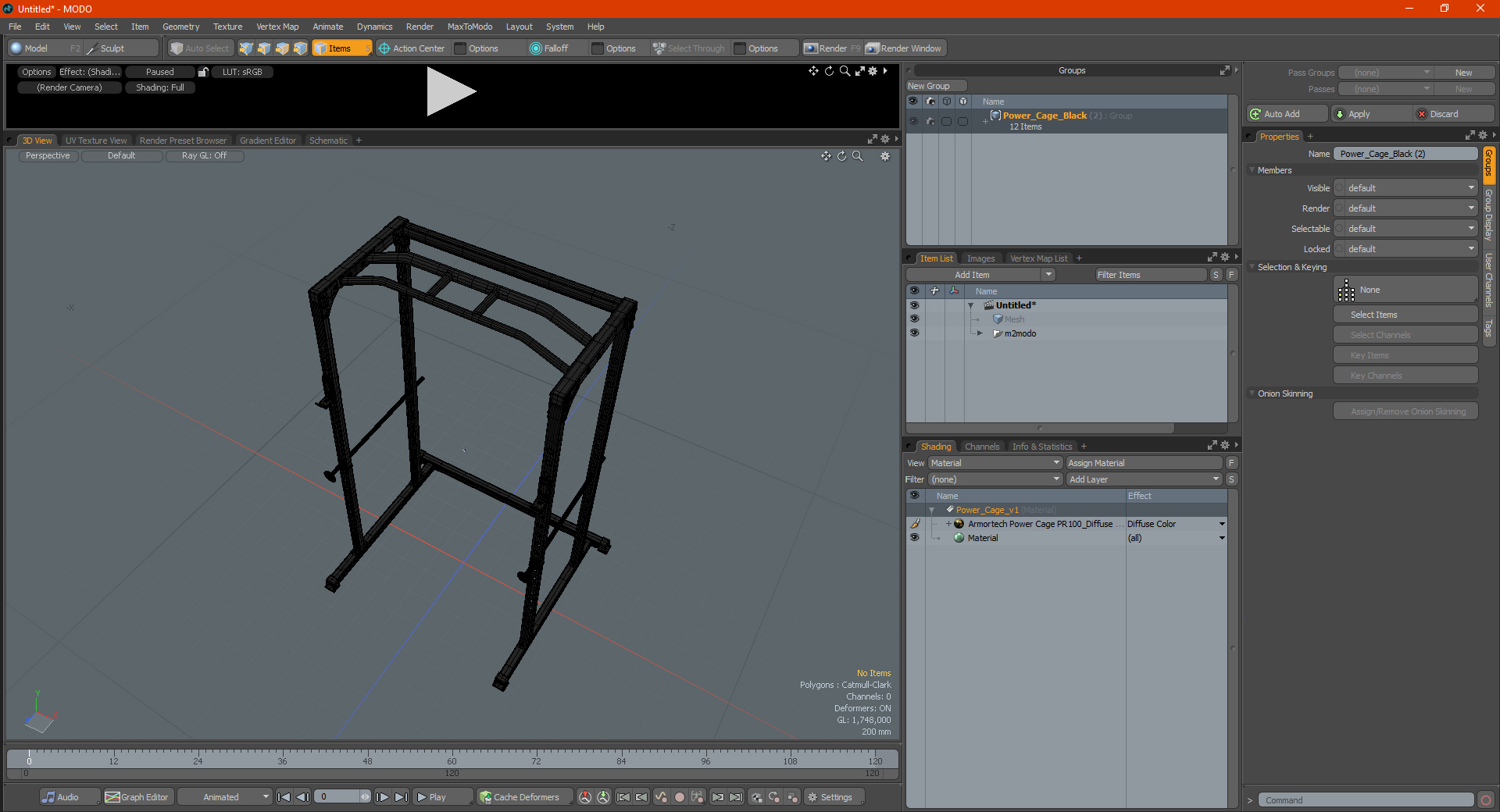
Task: Toggle visibility of Untitled scene item
Action: (x=914, y=305)
